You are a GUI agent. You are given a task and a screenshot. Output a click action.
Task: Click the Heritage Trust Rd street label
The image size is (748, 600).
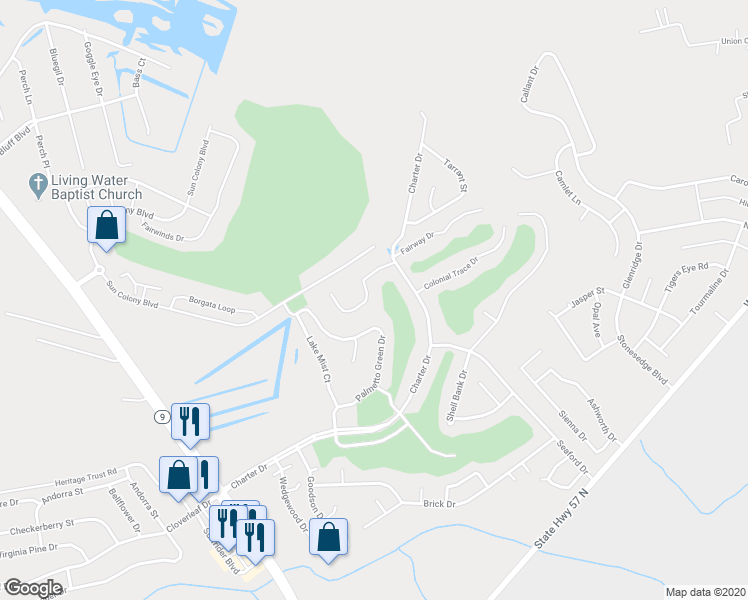86,476
